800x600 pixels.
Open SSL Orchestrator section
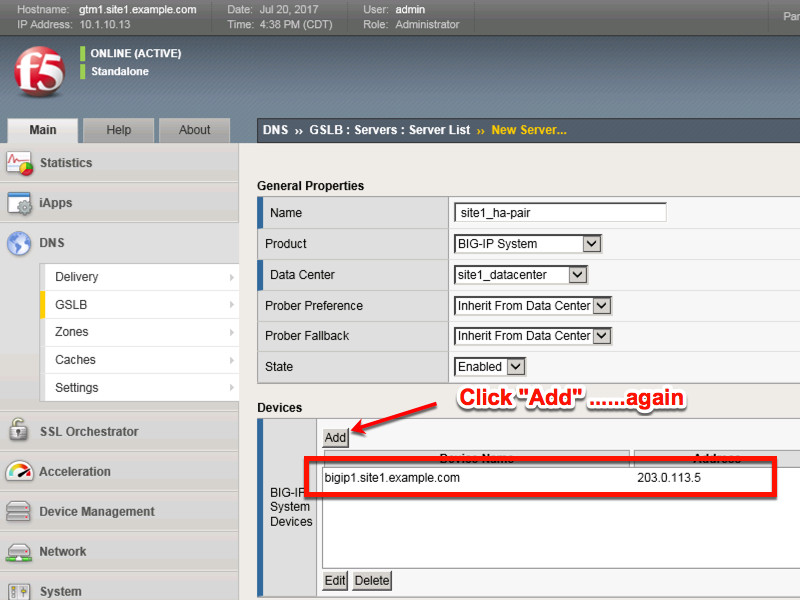[89, 432]
